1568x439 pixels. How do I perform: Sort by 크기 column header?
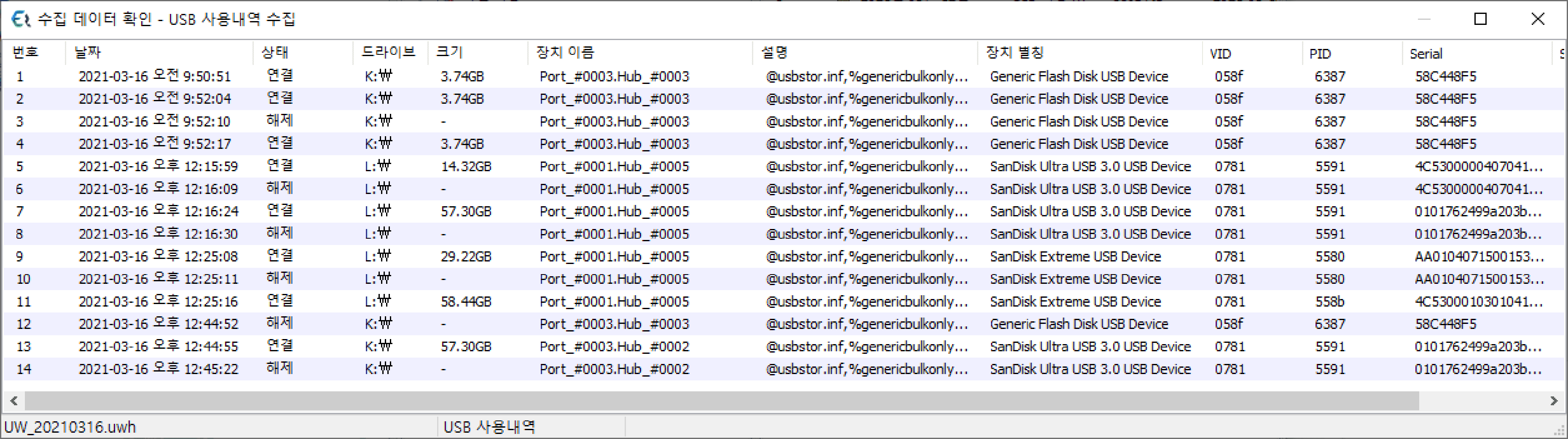[x=478, y=52]
